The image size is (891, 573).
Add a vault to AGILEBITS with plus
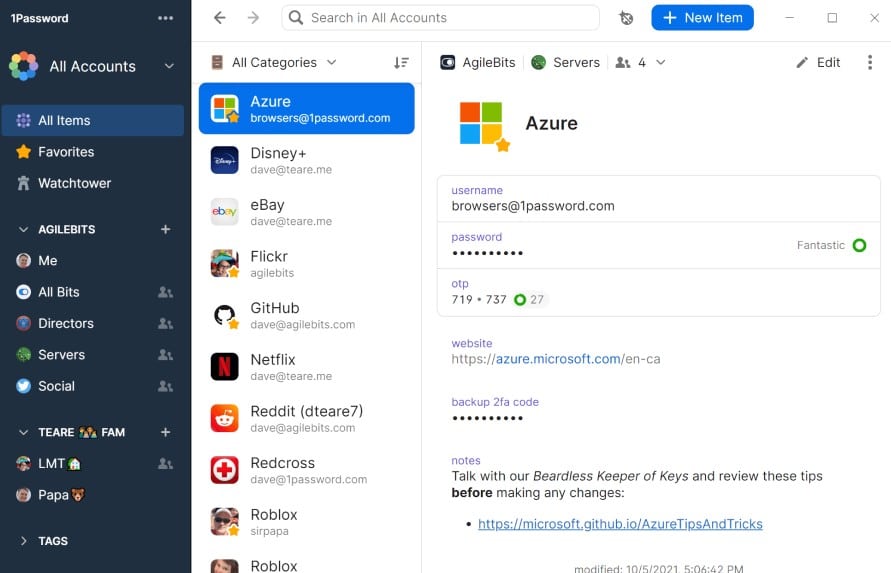coord(165,229)
